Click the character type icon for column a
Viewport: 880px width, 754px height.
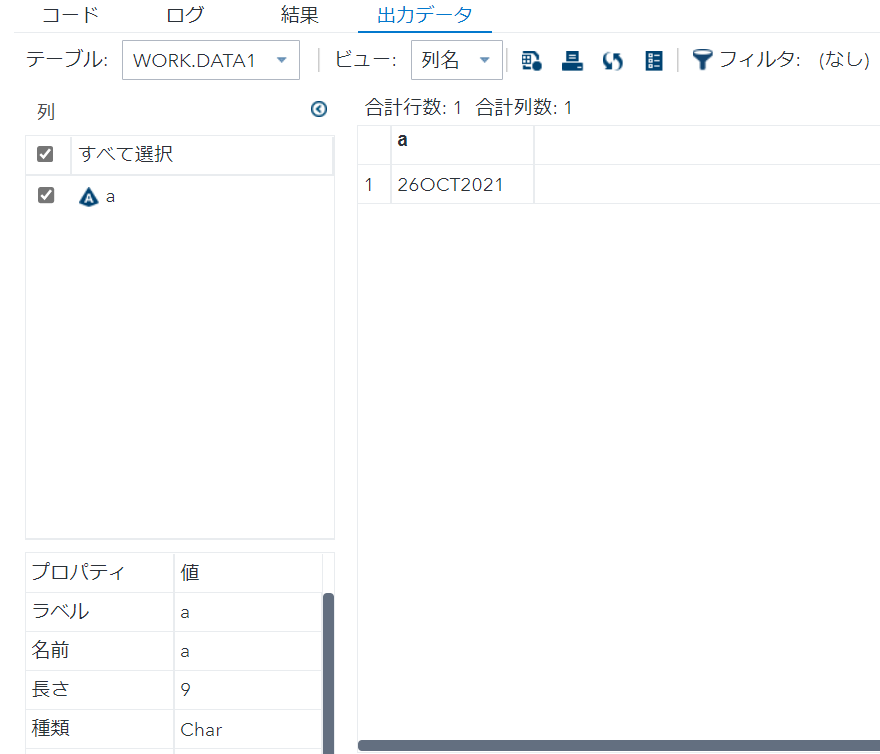point(89,197)
